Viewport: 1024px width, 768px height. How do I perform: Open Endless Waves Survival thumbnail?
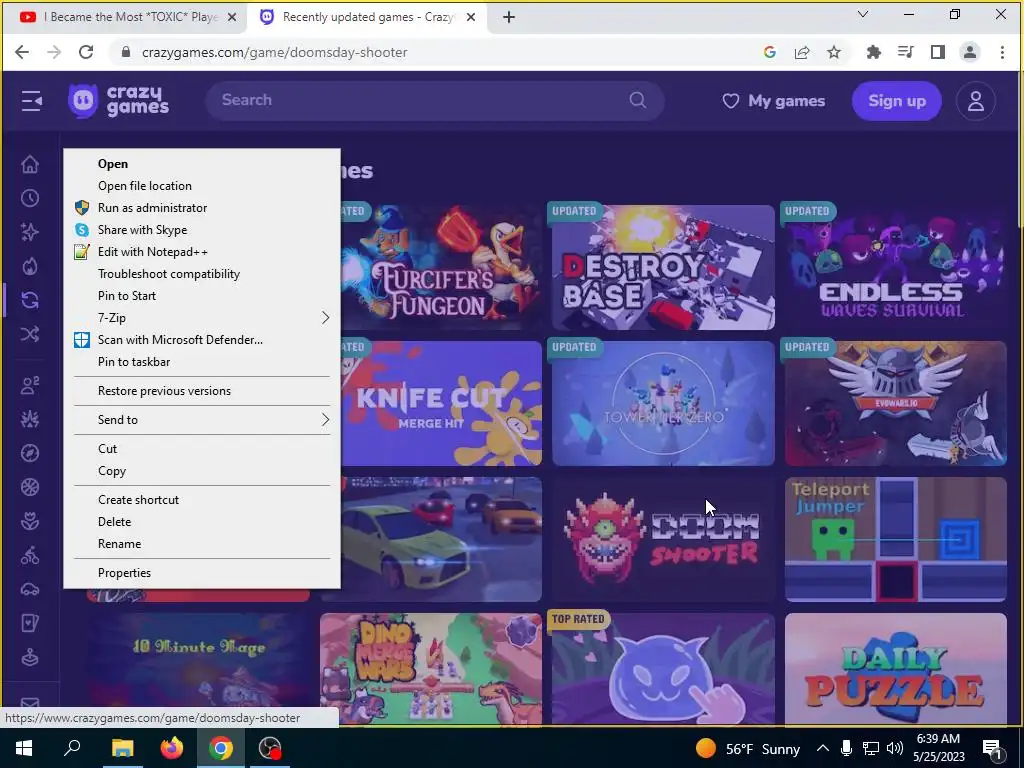click(x=895, y=267)
